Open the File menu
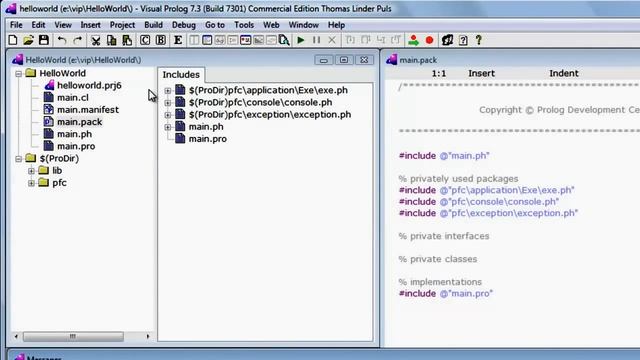This screenshot has height=360, width=640. pyautogui.click(x=16, y=25)
